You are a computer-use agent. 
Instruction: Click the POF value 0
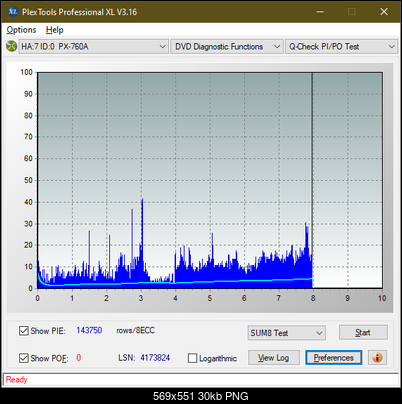click(79, 358)
